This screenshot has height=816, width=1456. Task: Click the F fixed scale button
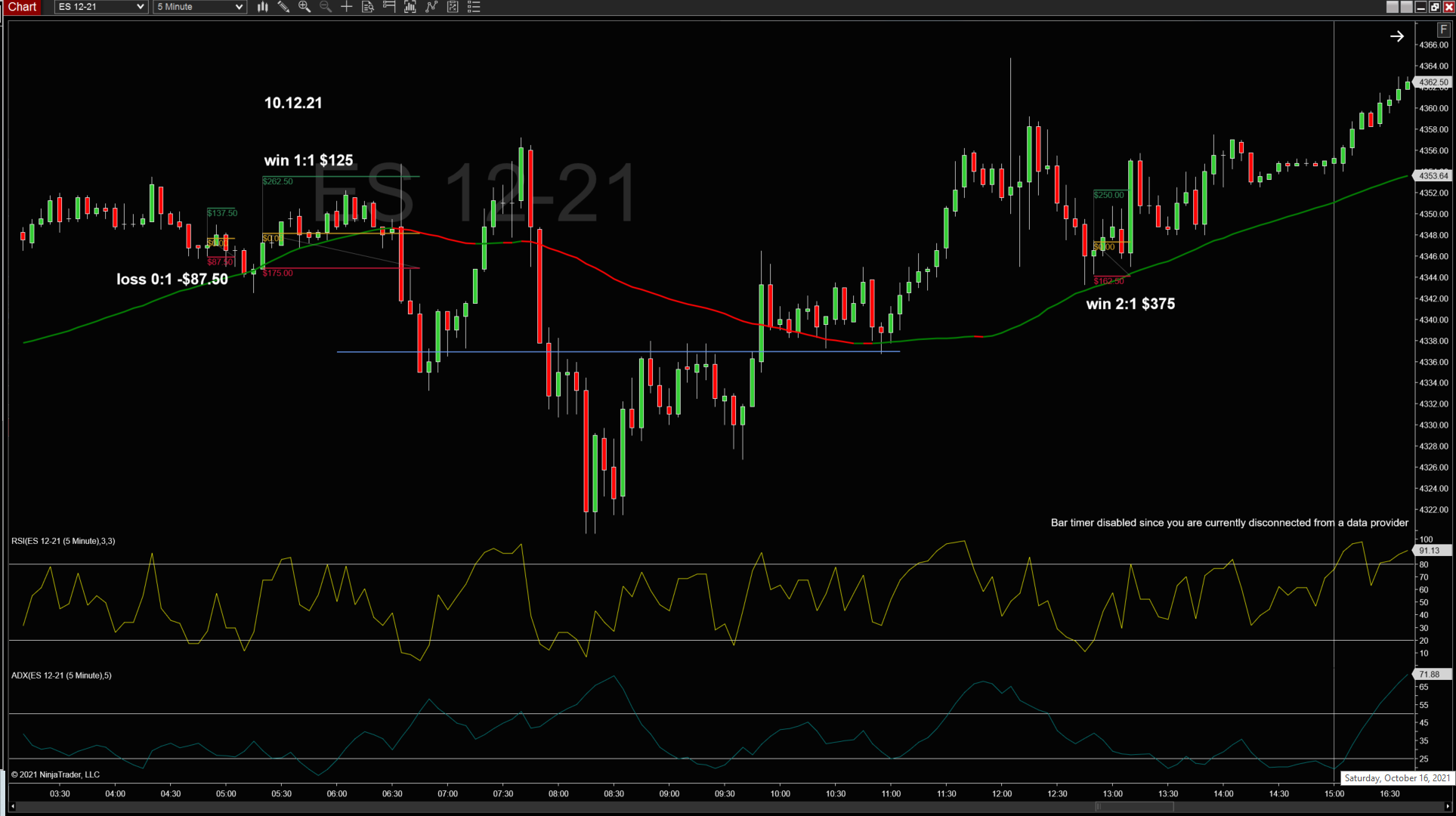[1444, 30]
